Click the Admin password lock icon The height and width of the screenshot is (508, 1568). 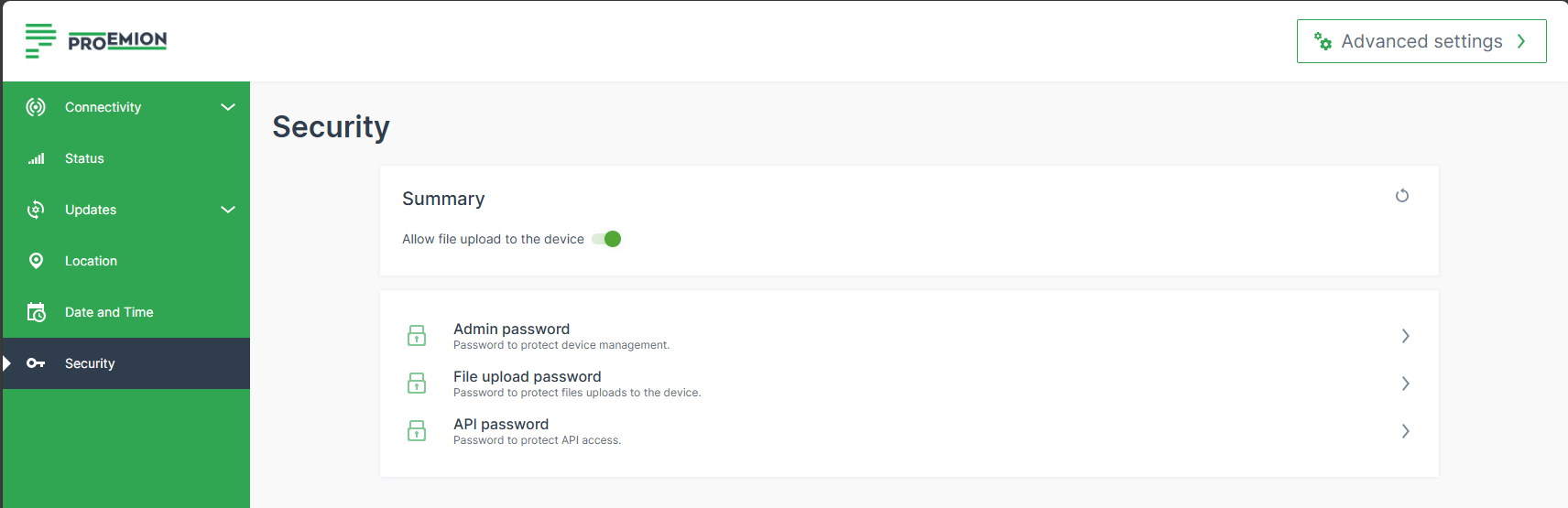(x=417, y=336)
